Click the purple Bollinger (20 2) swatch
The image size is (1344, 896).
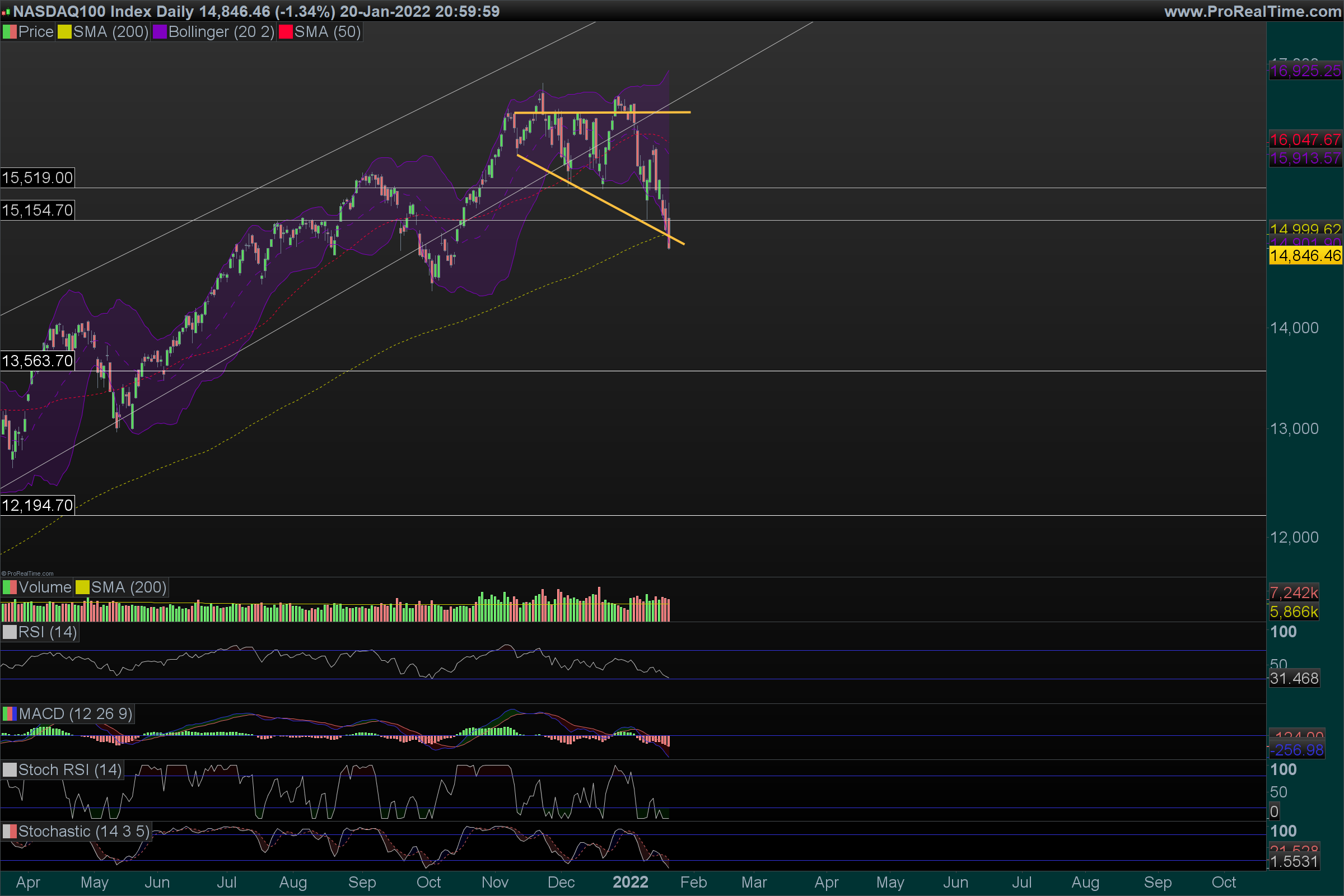[160, 32]
